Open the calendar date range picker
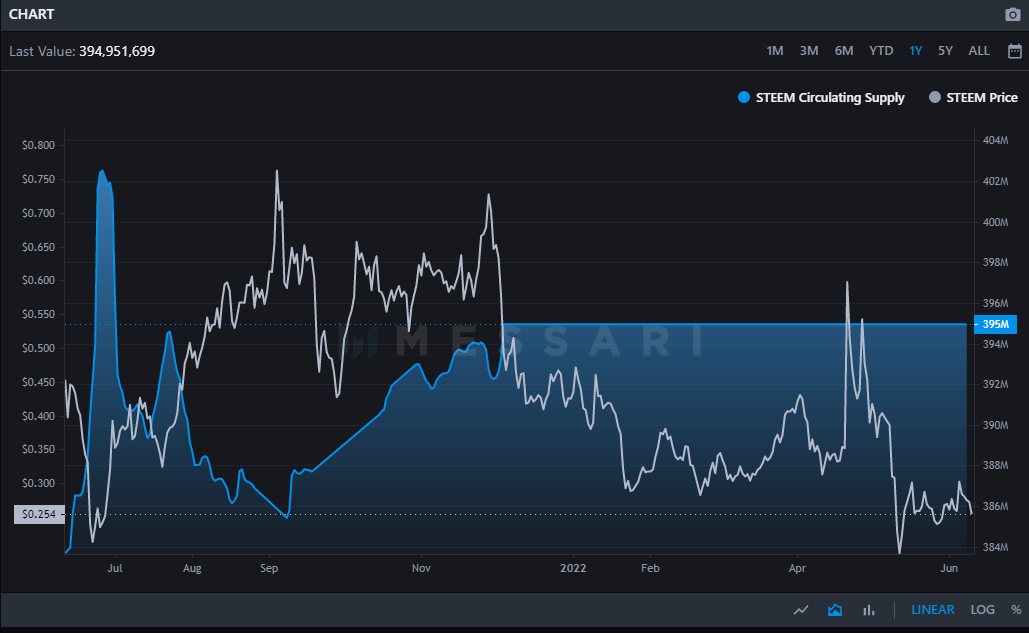Image resolution: width=1029 pixels, height=633 pixels. click(x=1015, y=51)
